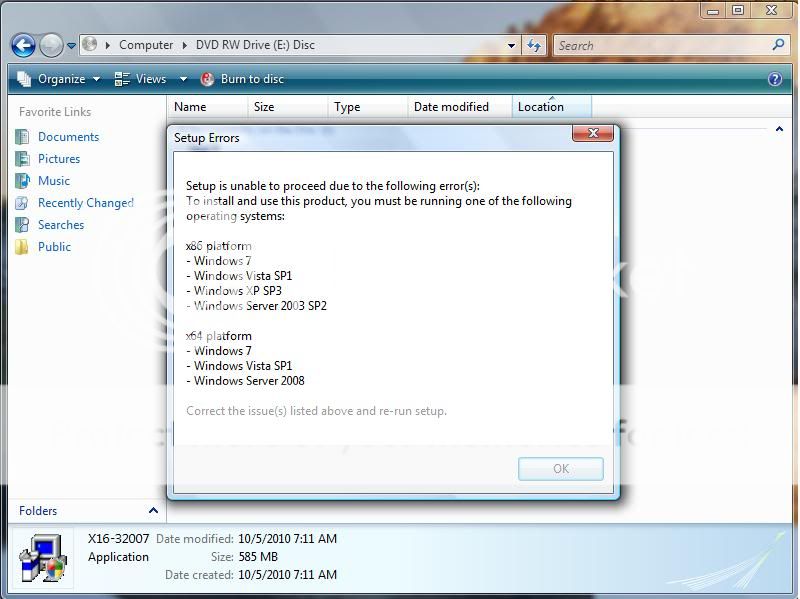Click the Views button
The image size is (800, 599).
point(141,79)
